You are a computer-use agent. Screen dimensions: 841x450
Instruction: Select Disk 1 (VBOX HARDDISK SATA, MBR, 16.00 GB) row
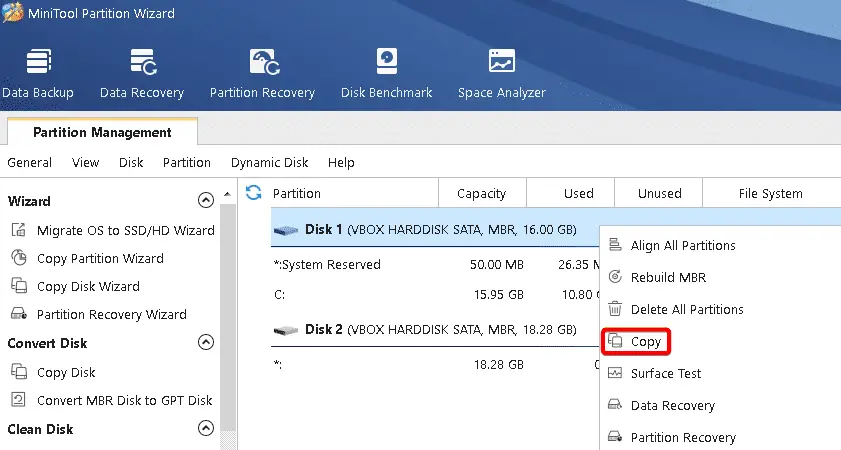click(x=435, y=230)
